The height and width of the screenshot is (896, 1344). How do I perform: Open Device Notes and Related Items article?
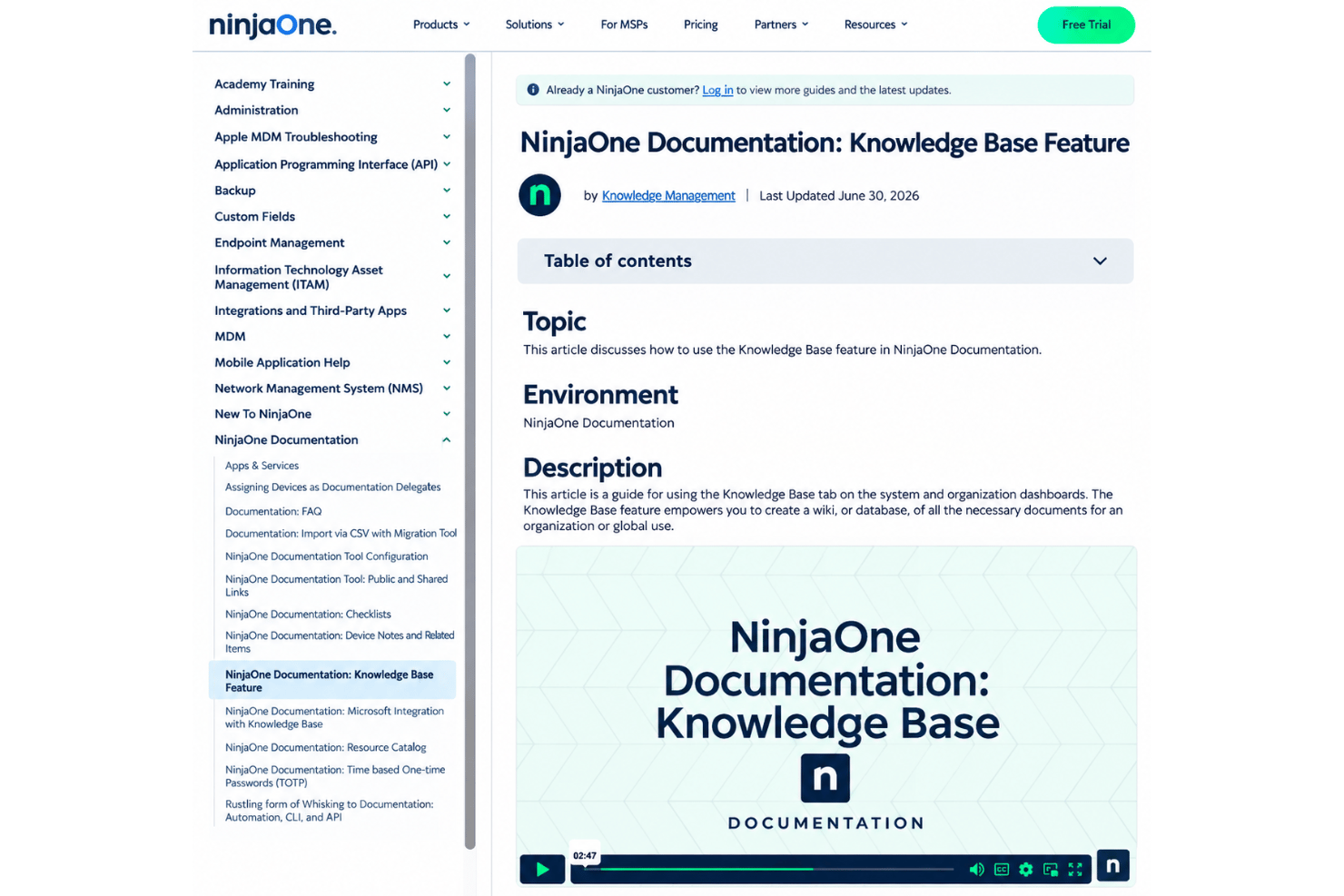(x=339, y=642)
